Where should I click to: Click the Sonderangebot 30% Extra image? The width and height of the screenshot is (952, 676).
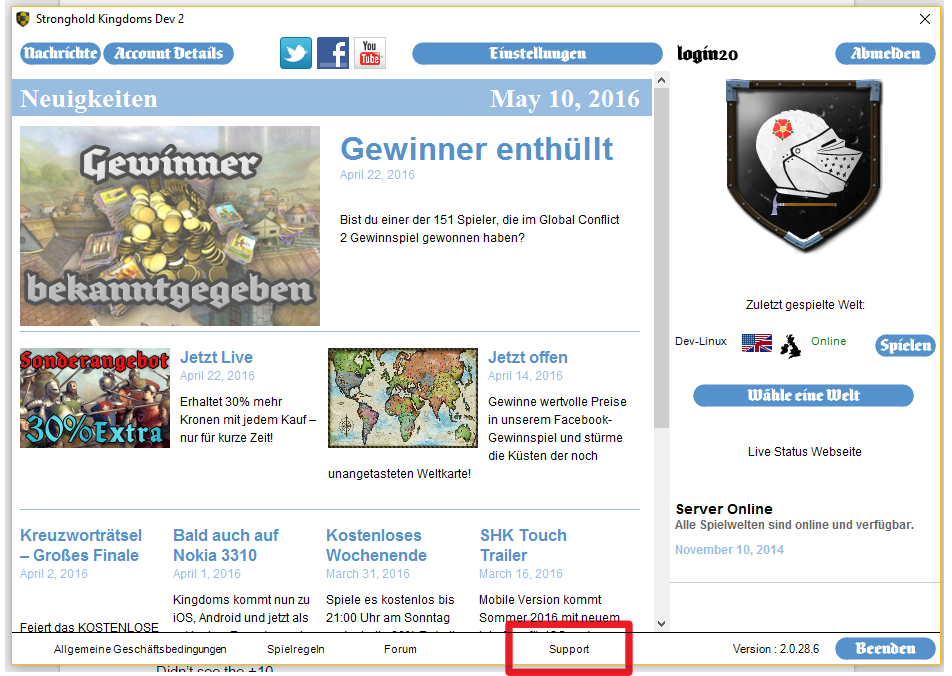(x=95, y=398)
